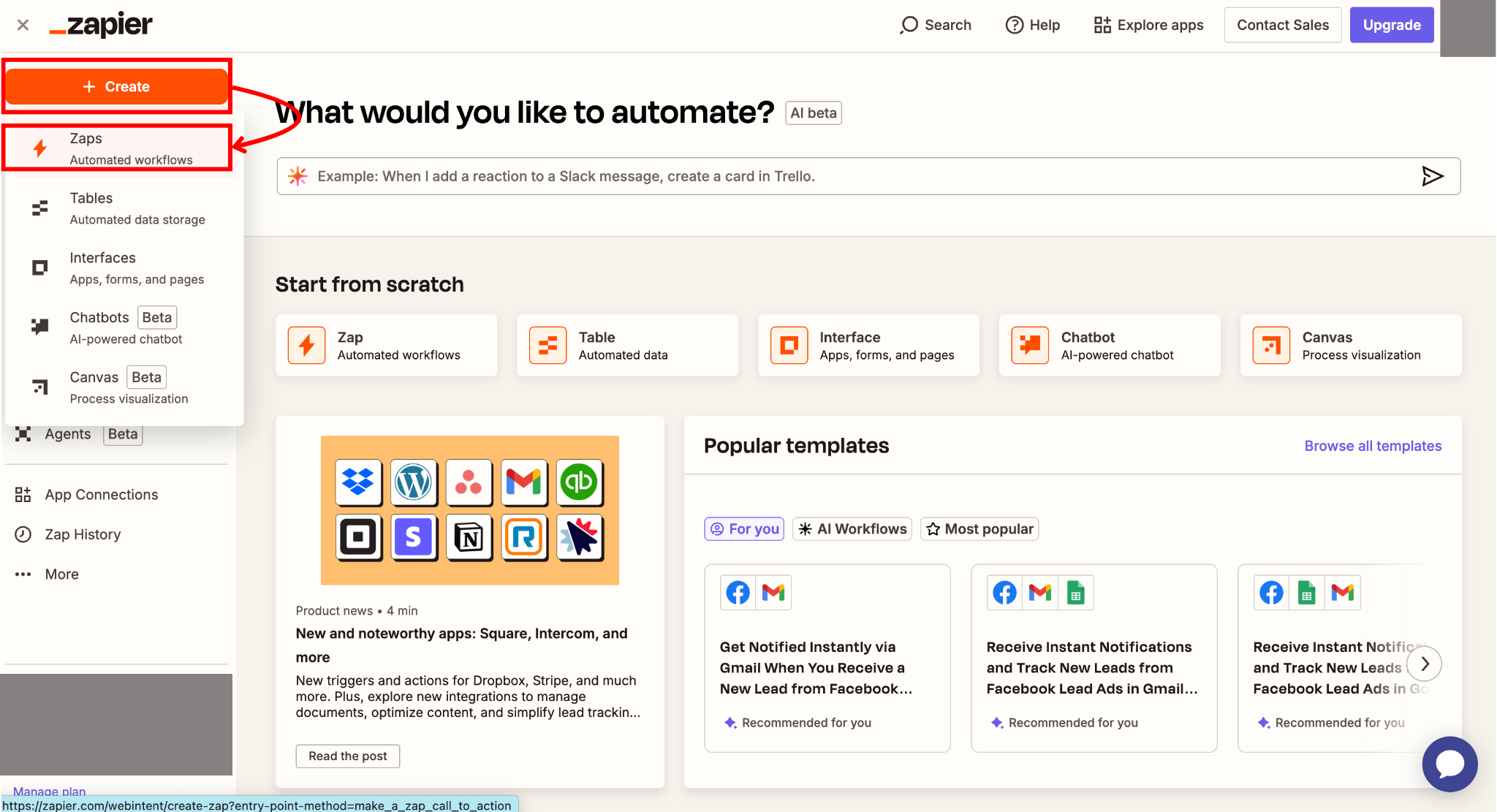This screenshot has width=1497, height=812.
Task: Click the orange Create button
Action: [117, 86]
